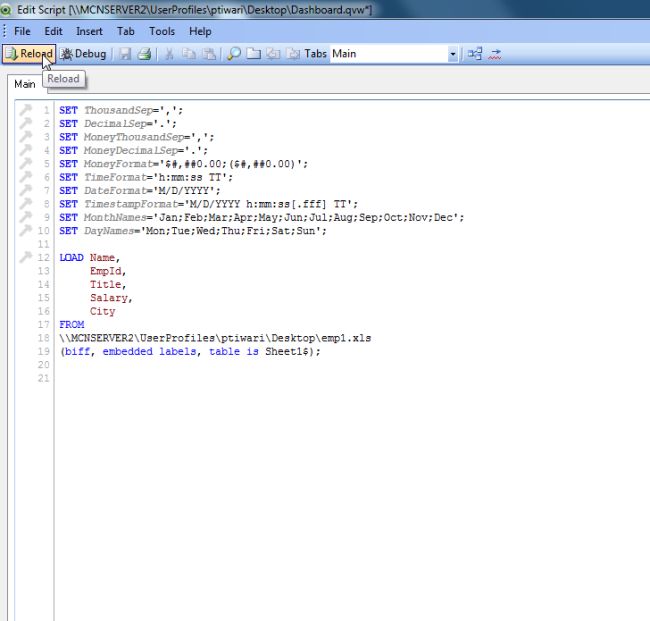
Task: Click the FROM keyword on line 17
Action: click(71, 324)
